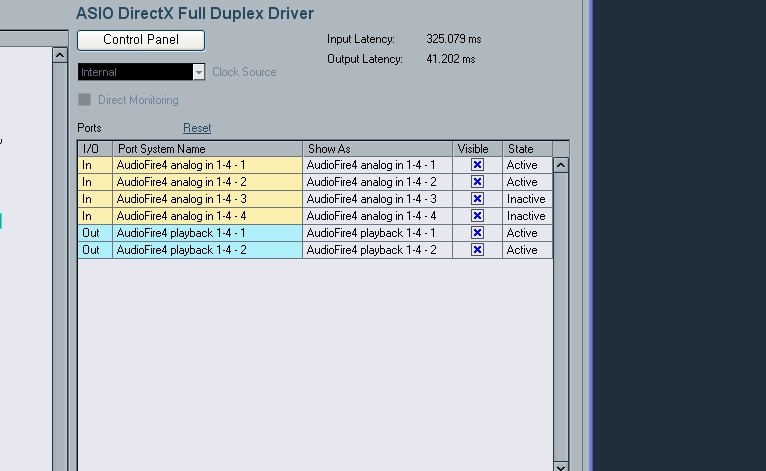Click the Port System Name column header

(x=208, y=149)
